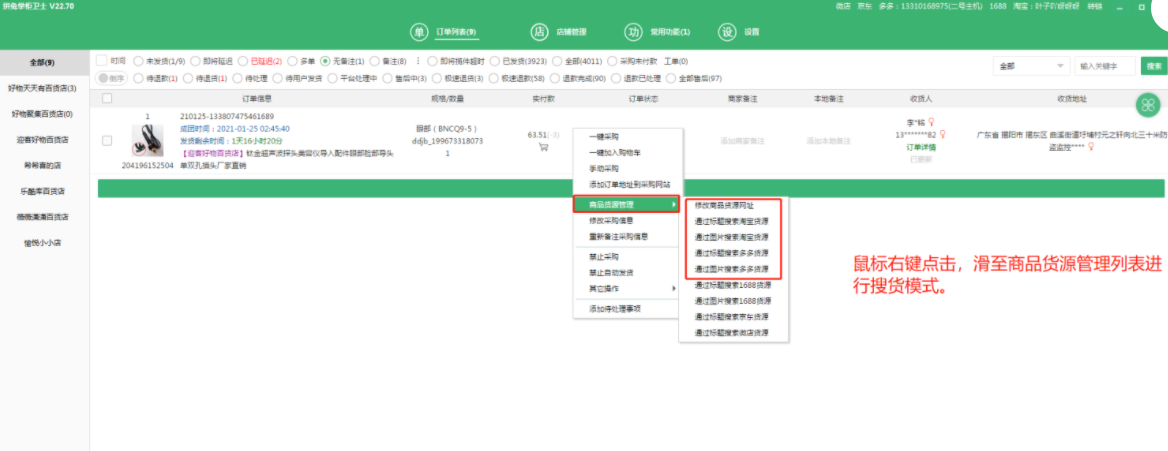1168x451 pixels.
Task: Select 通过标题搜索1688货源 in submenu
Action: pos(733,286)
